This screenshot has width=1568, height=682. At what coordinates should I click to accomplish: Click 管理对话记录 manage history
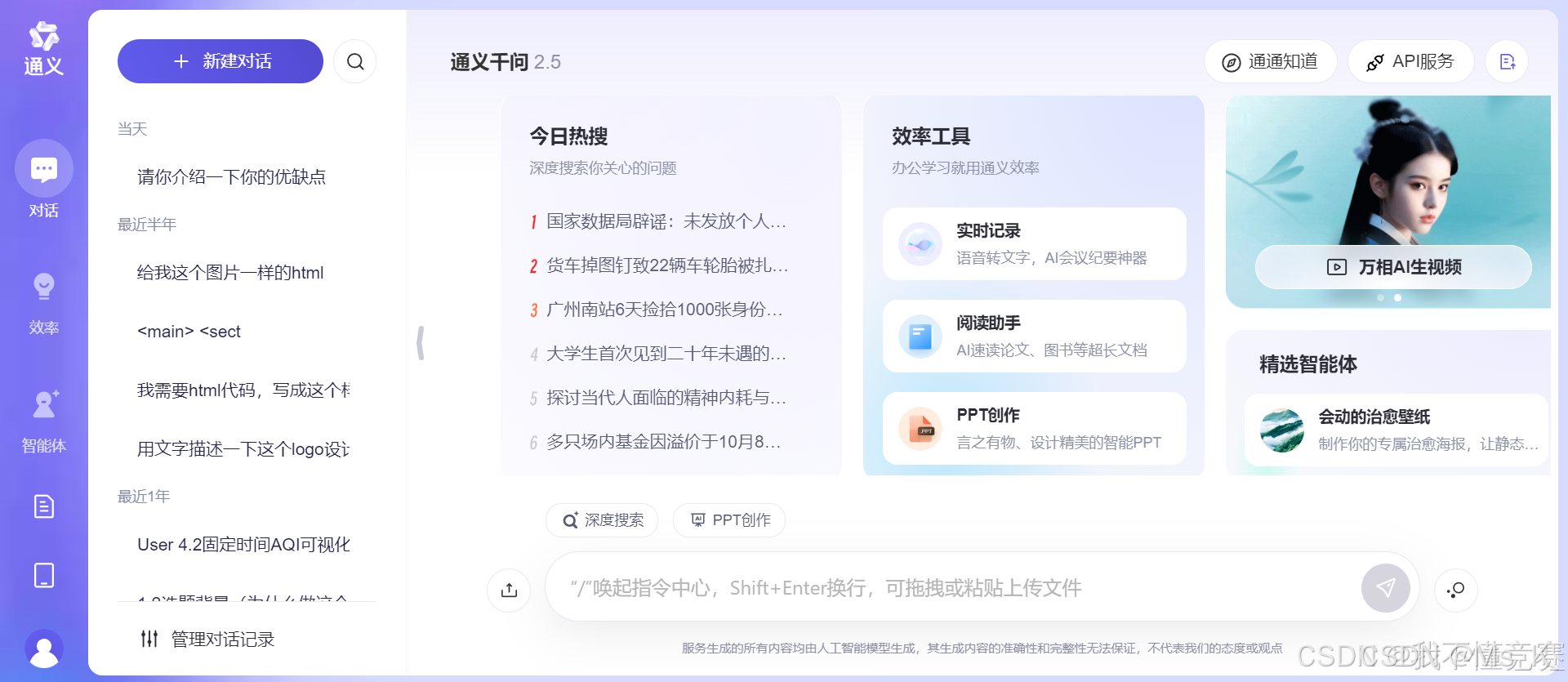coord(207,640)
